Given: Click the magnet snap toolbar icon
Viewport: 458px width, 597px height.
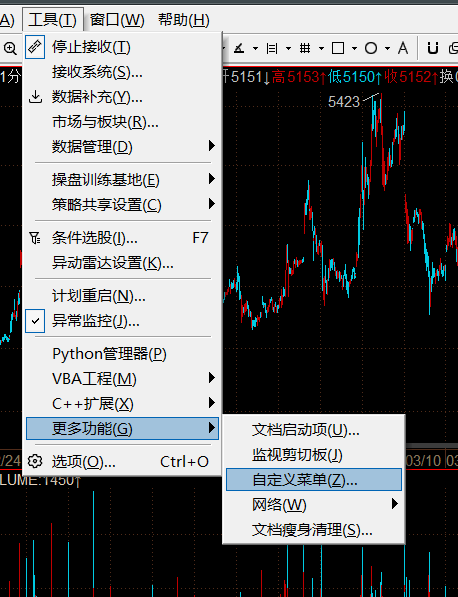Looking at the screenshot, I should click(432, 48).
